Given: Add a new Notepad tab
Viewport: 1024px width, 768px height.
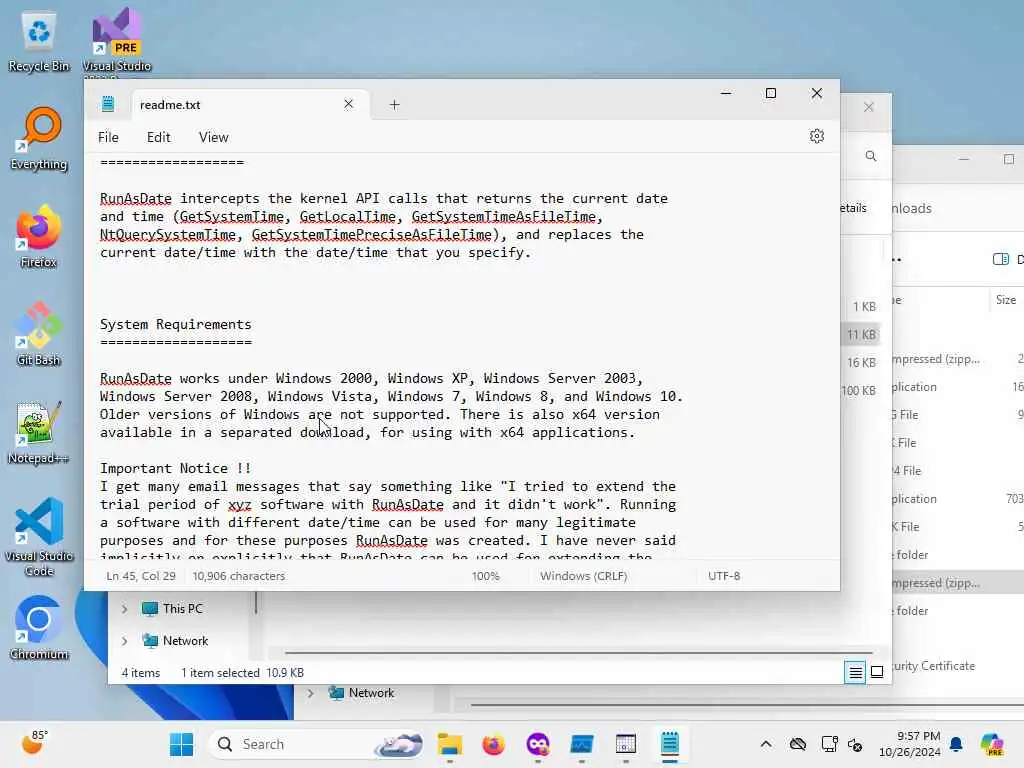Looking at the screenshot, I should point(394,104).
